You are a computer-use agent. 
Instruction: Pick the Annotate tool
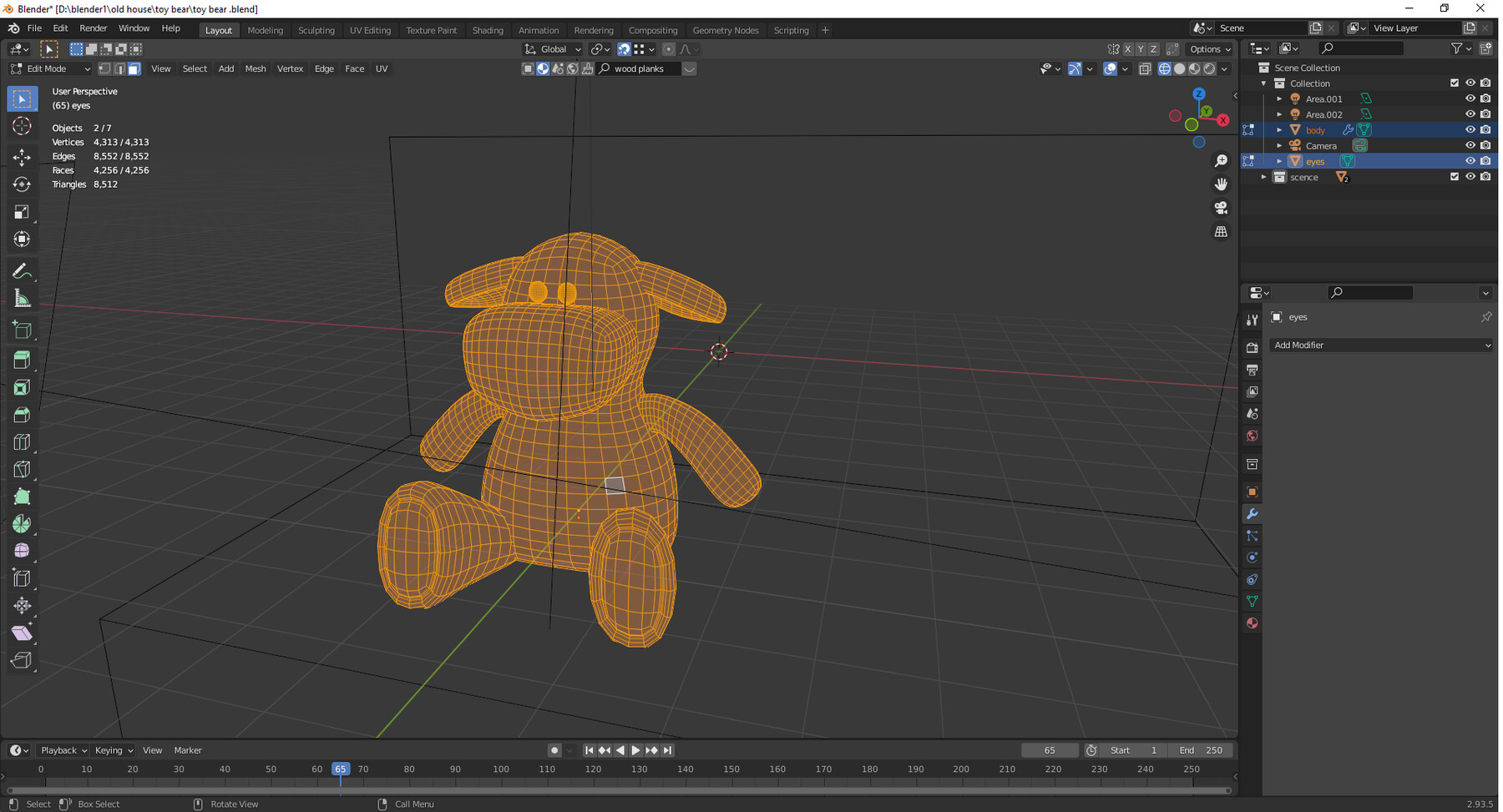[22, 270]
